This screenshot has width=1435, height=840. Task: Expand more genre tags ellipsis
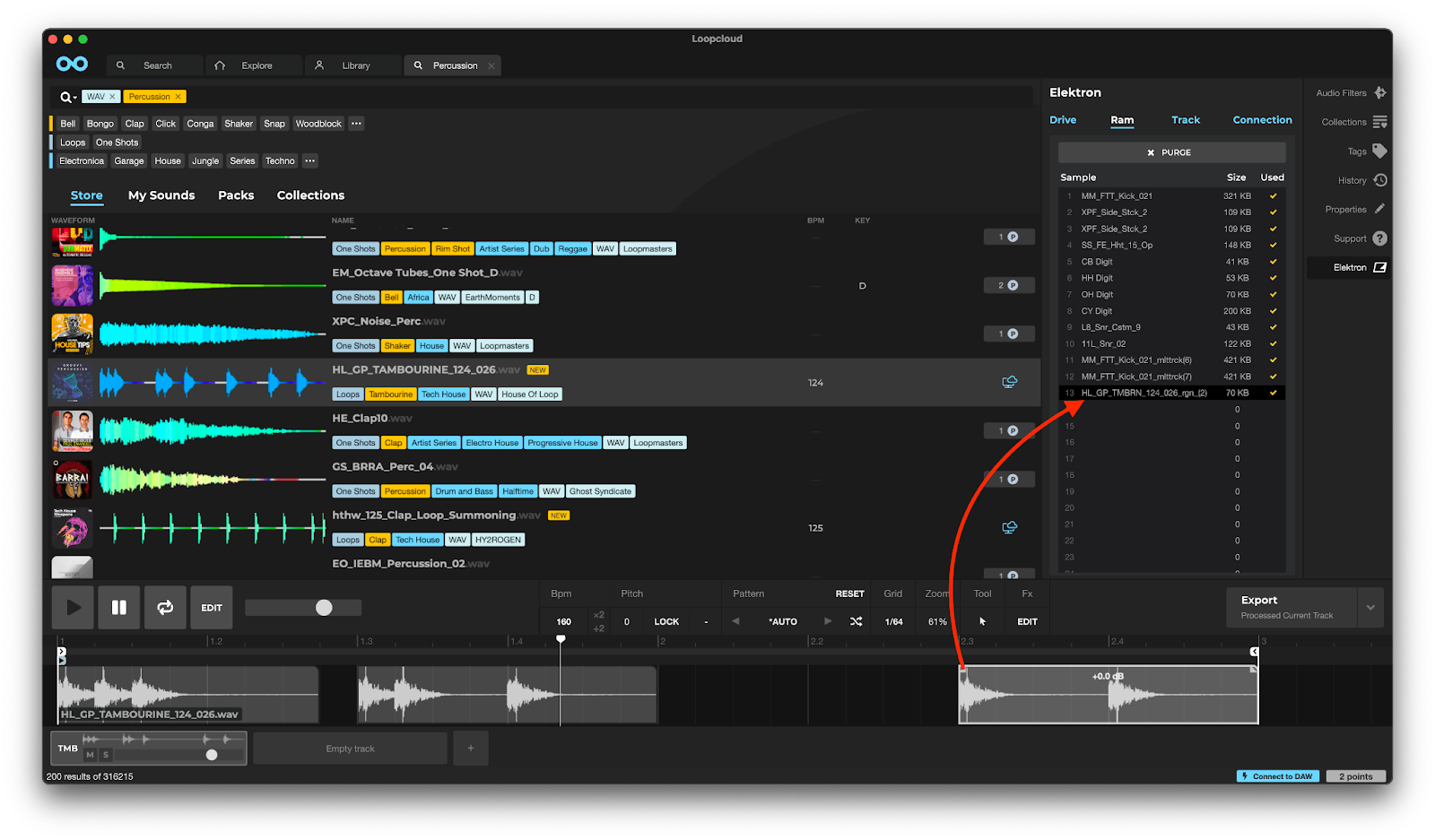pos(309,161)
